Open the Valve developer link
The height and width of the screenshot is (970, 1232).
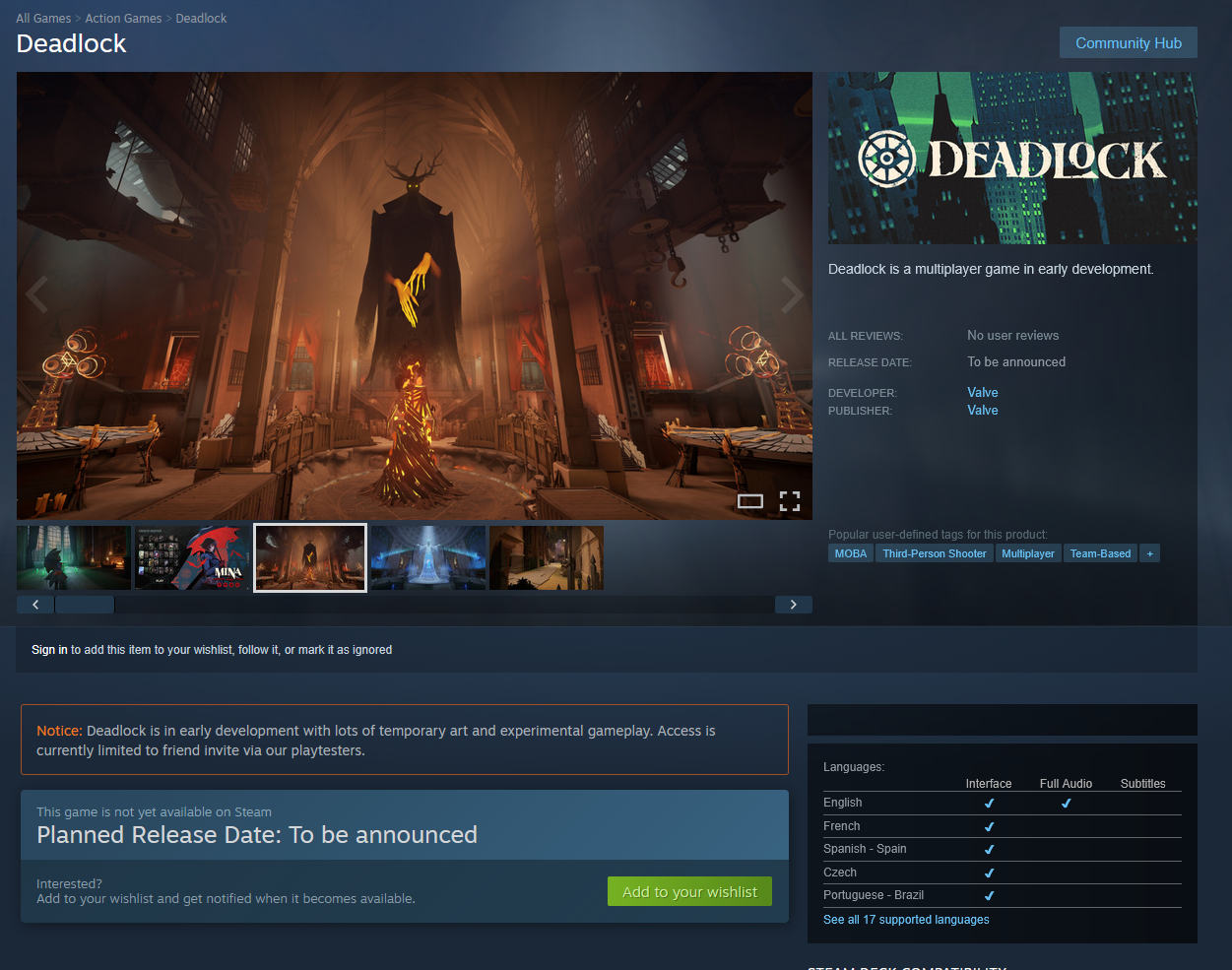pos(983,392)
